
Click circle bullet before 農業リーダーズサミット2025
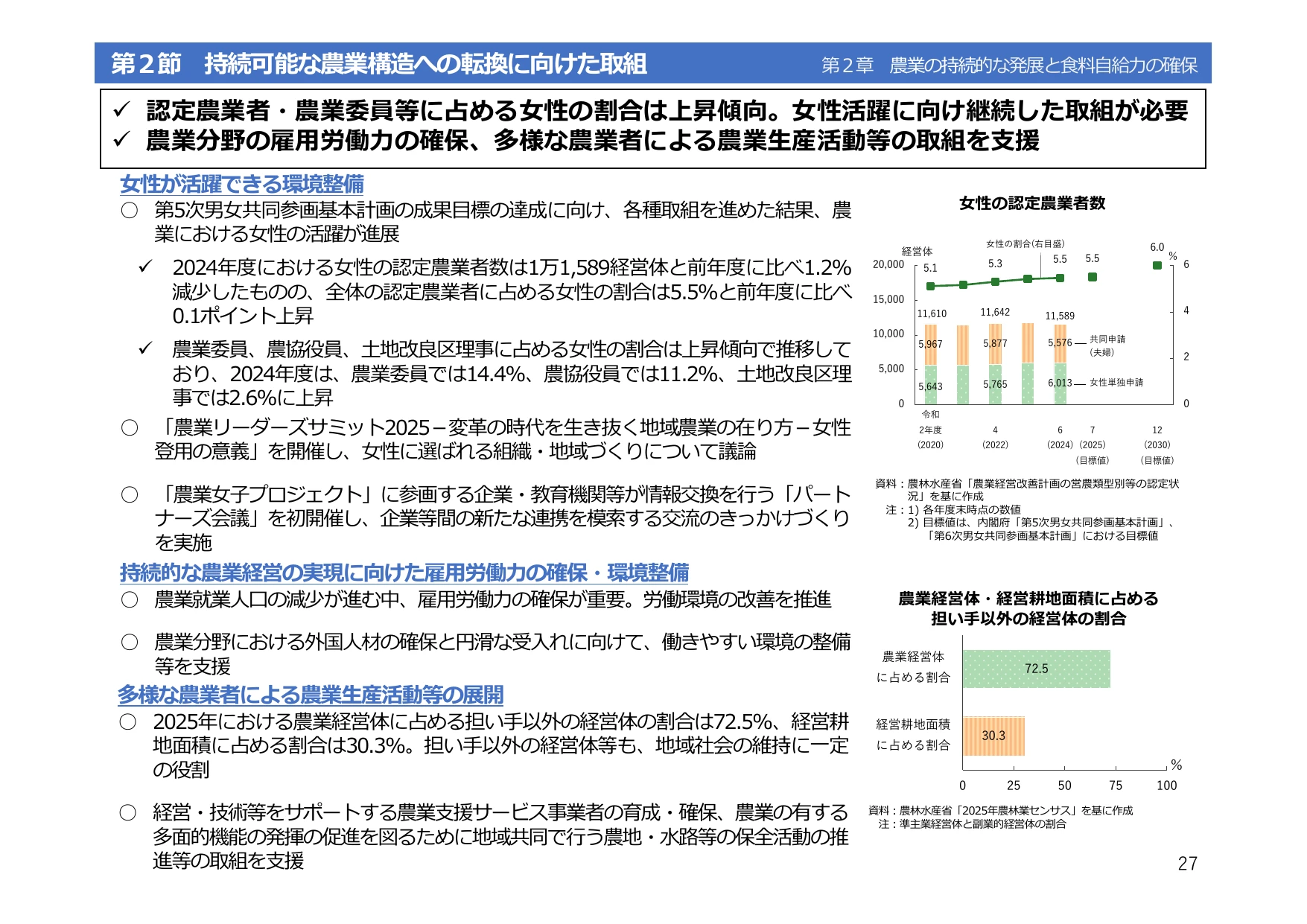point(130,427)
